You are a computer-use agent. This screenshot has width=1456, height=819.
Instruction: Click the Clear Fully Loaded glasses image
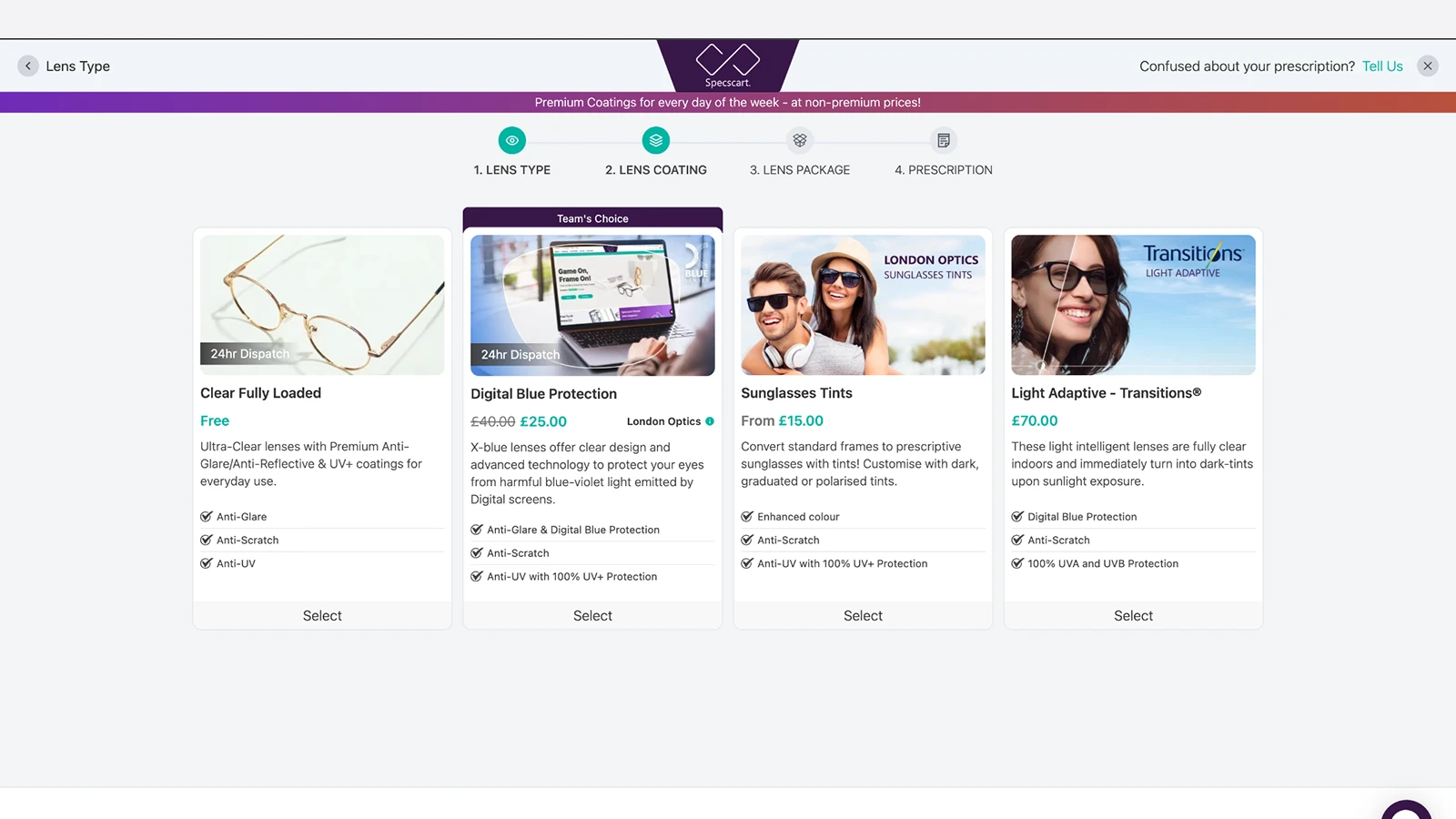[x=322, y=305]
